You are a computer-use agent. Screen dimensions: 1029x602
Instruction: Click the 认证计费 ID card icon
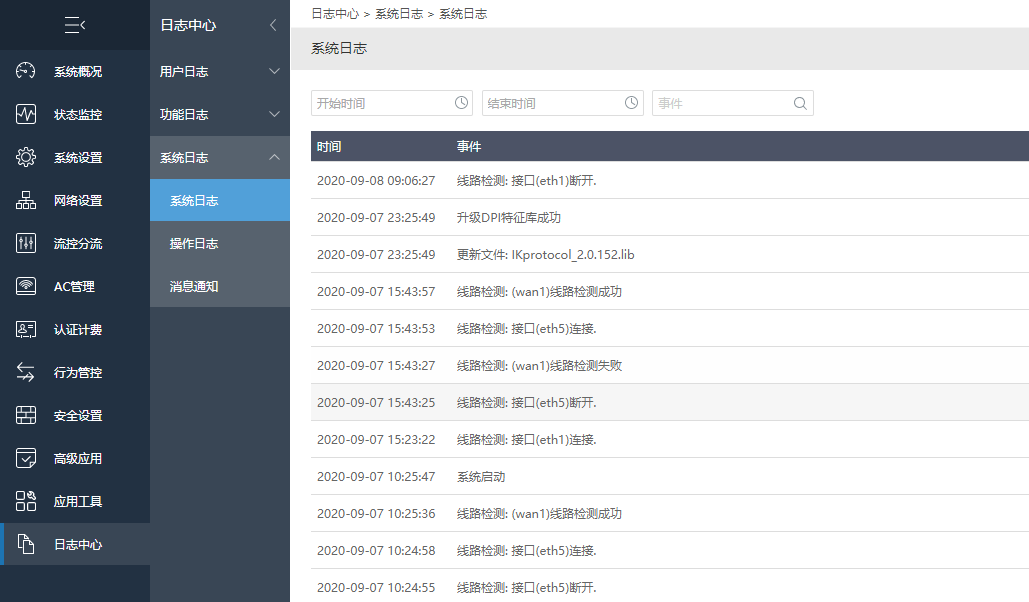(x=26, y=329)
